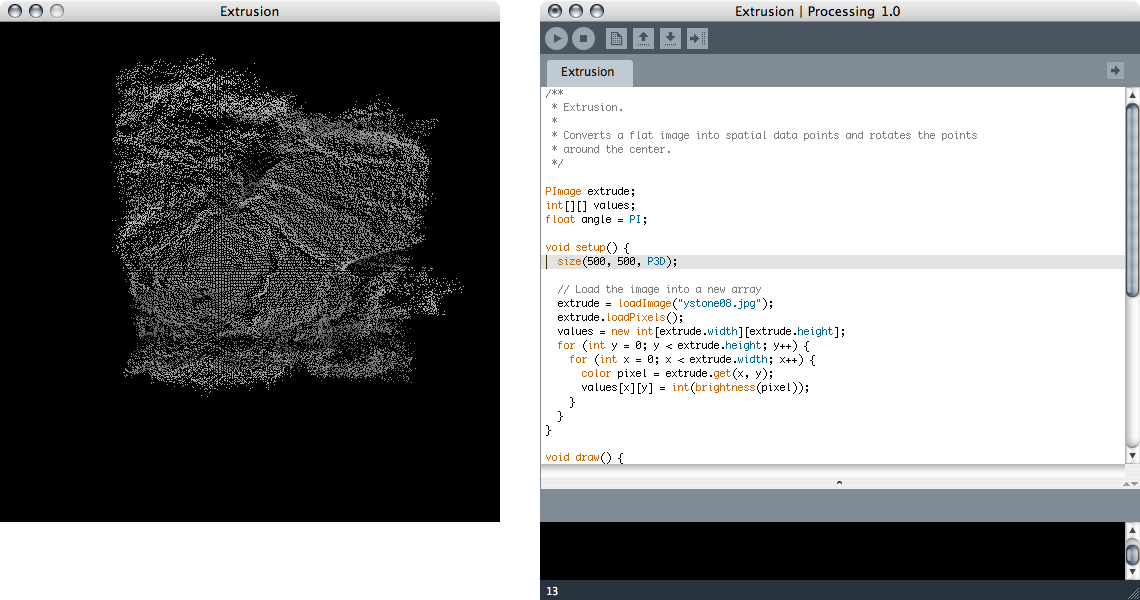1140x600 pixels.
Task: Save the sketch with down-arrow icon
Action: tap(671, 39)
